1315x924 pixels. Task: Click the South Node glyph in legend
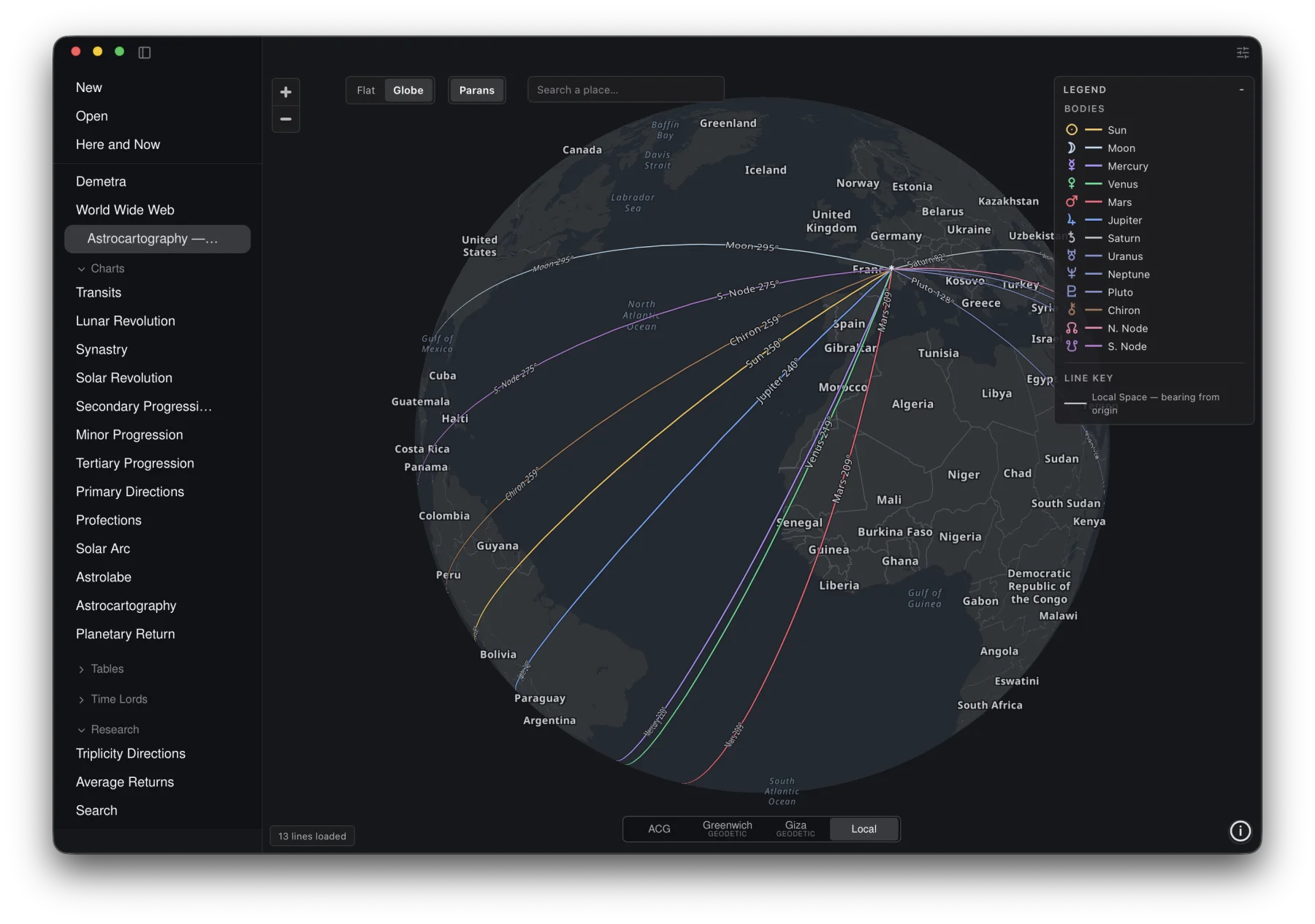point(1072,346)
